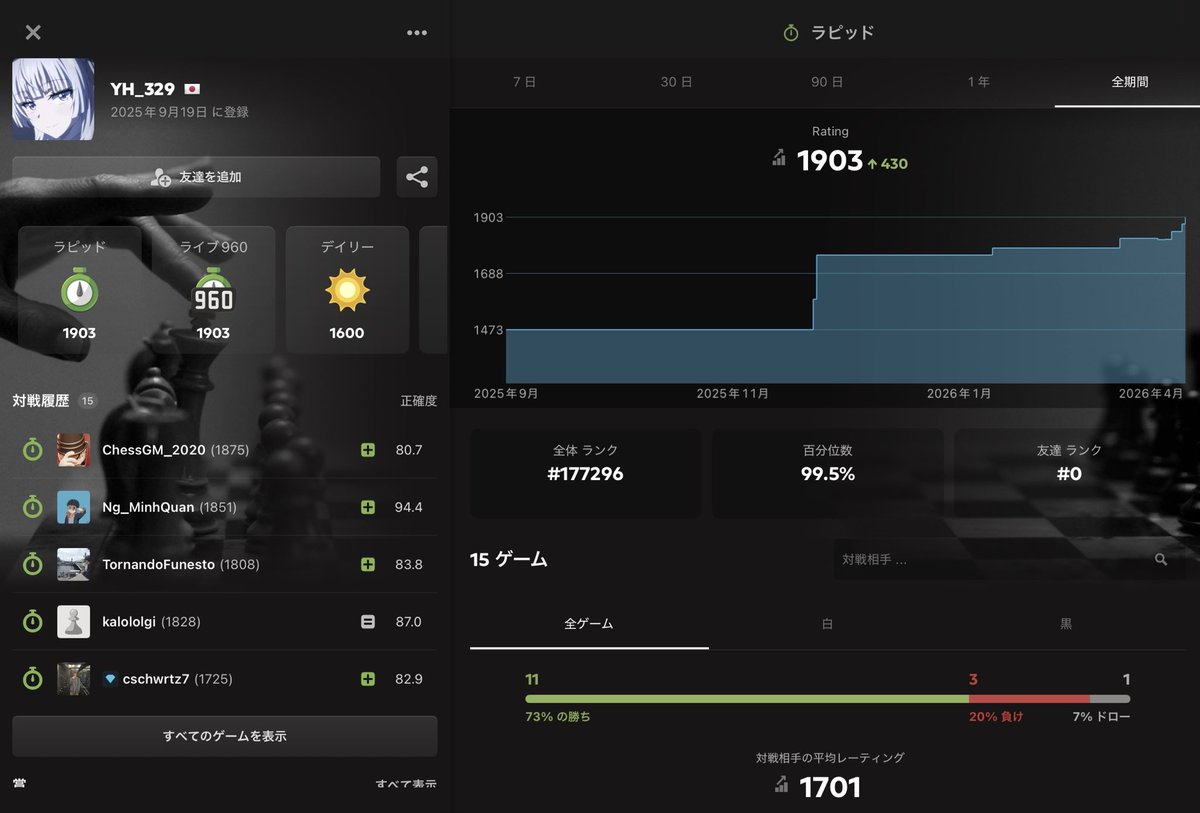This screenshot has height=813, width=1200.
Task: Open the game against kalololgi
Action: point(225,621)
